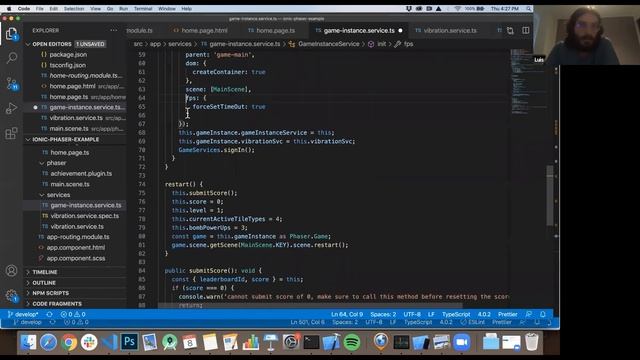Open Calendar from the dock
Image resolution: width=640 pixels, height=360 pixels.
[190, 342]
